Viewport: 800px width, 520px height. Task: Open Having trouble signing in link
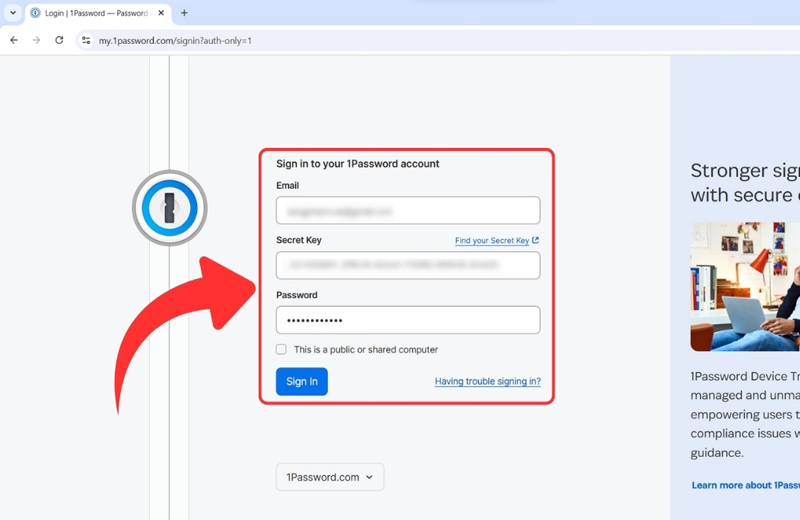[487, 381]
